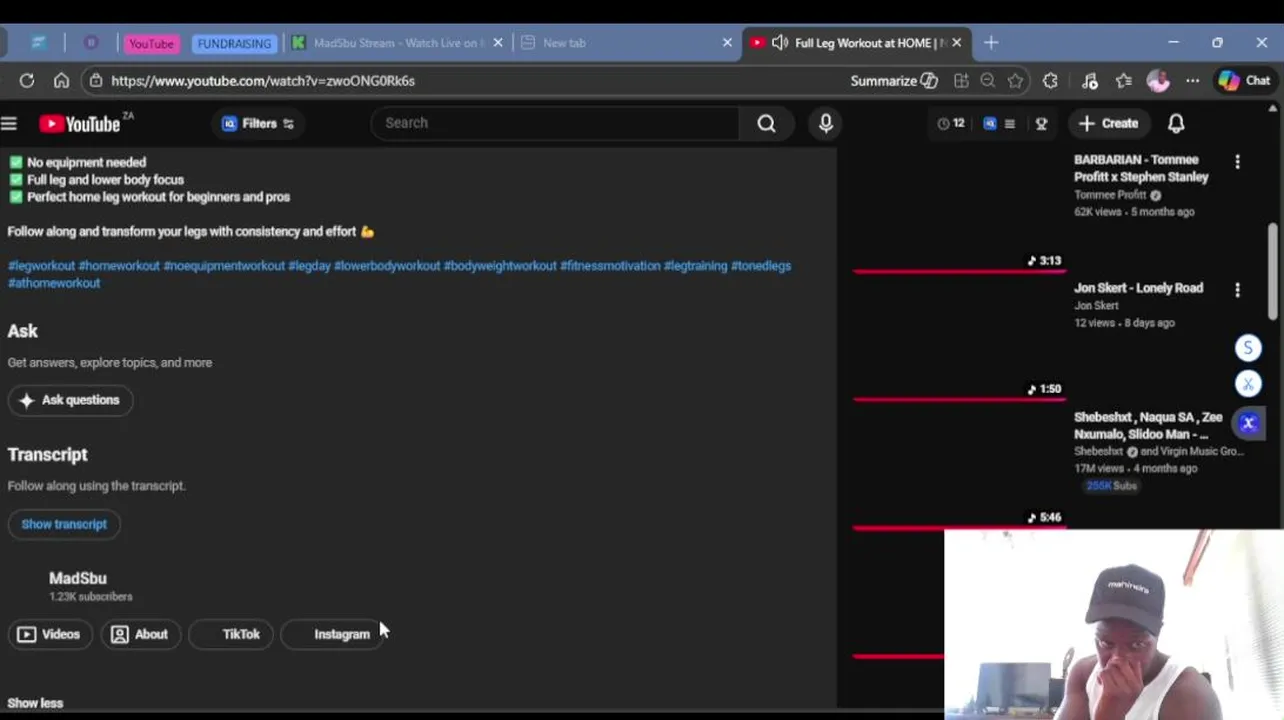Image resolution: width=1284 pixels, height=720 pixels.
Task: Open the #athomeworkout hashtag
Action: coord(54,283)
